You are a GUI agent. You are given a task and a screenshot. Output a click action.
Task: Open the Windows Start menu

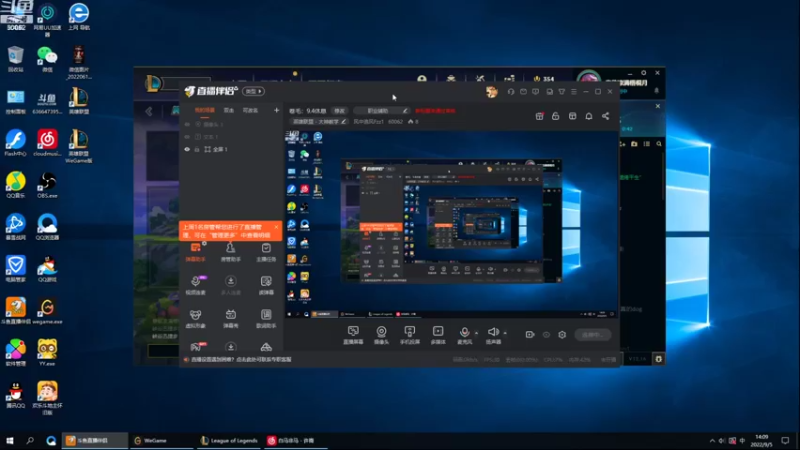(x=9, y=440)
